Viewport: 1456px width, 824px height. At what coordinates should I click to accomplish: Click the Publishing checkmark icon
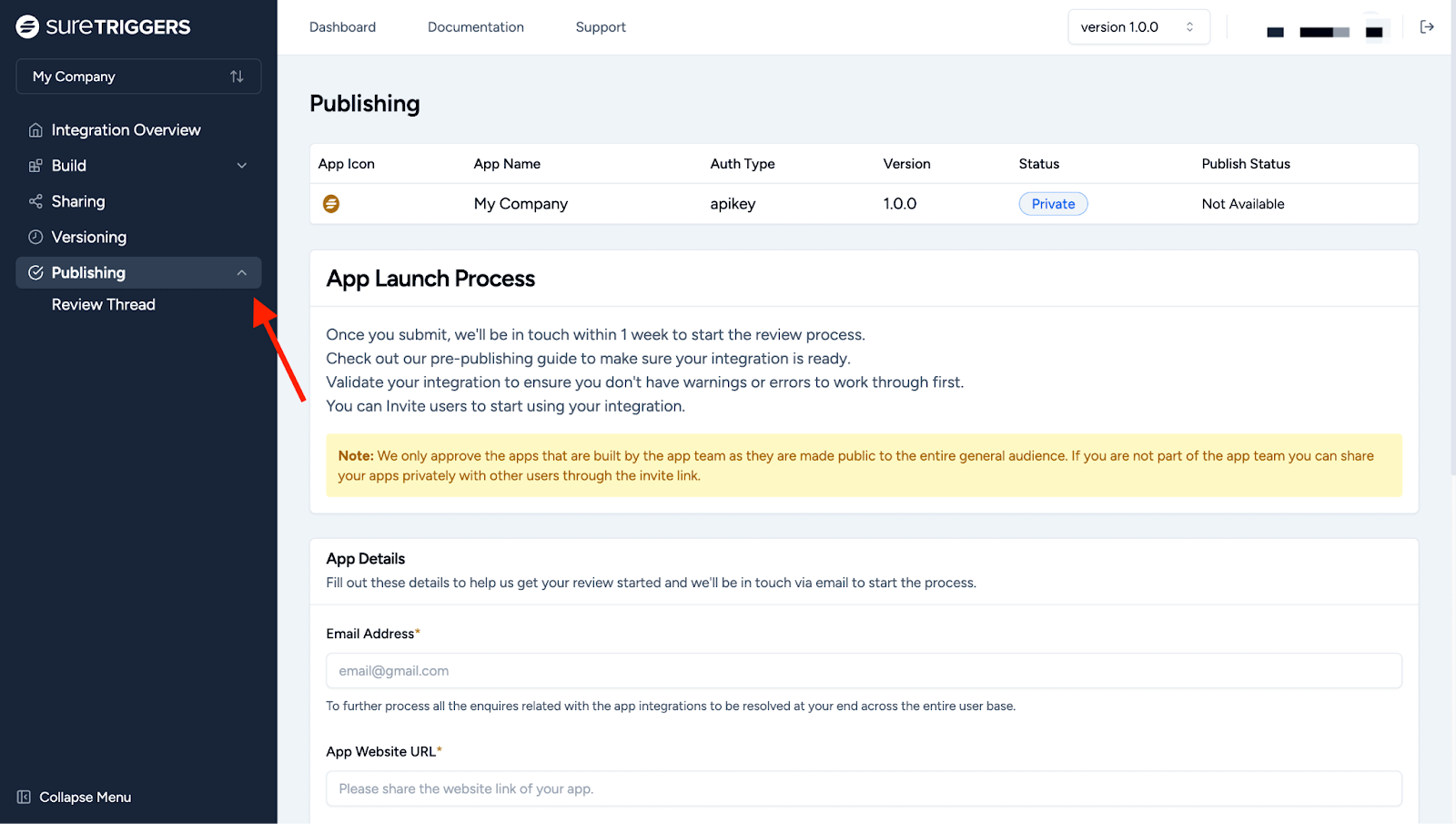(35, 273)
